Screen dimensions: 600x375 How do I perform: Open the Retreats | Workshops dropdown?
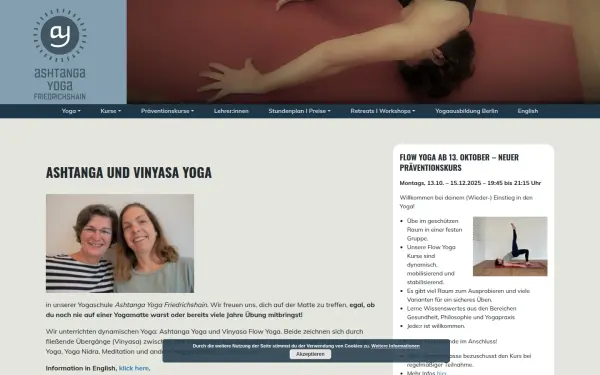383,111
